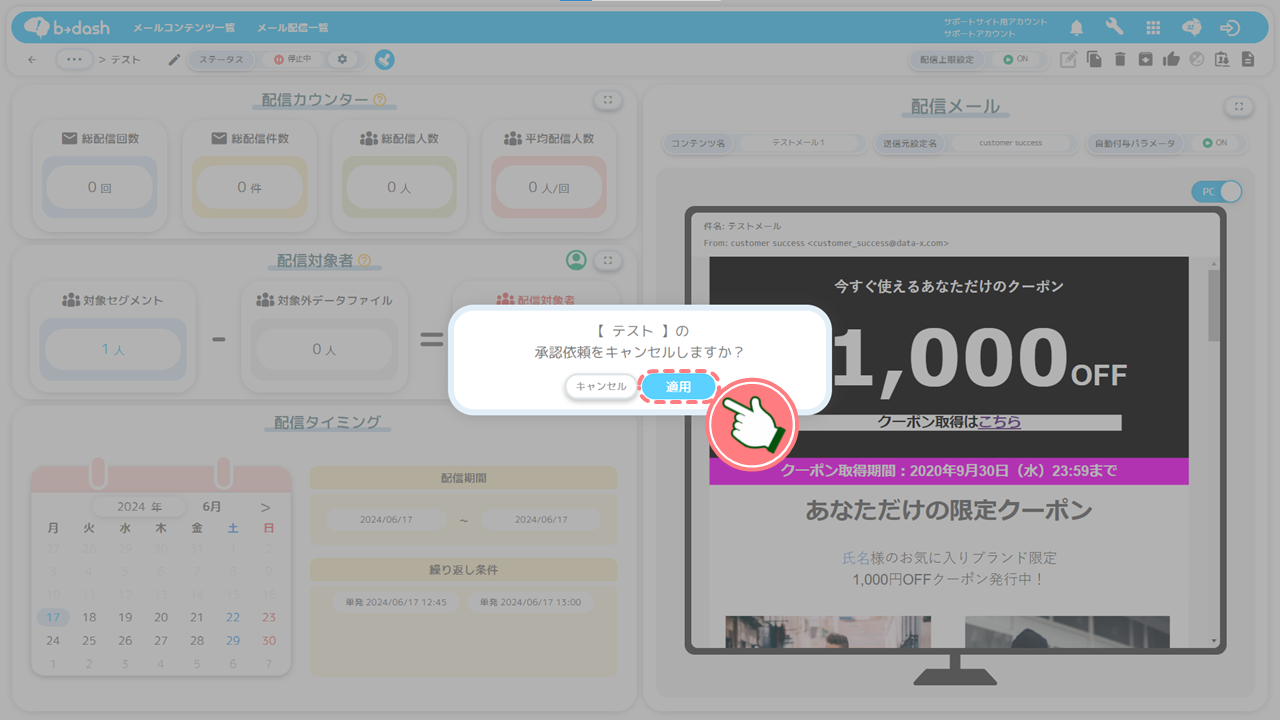The height and width of the screenshot is (720, 1280).
Task: Click the 単発 2024/06/17 13:00 condition
Action: 530,603
